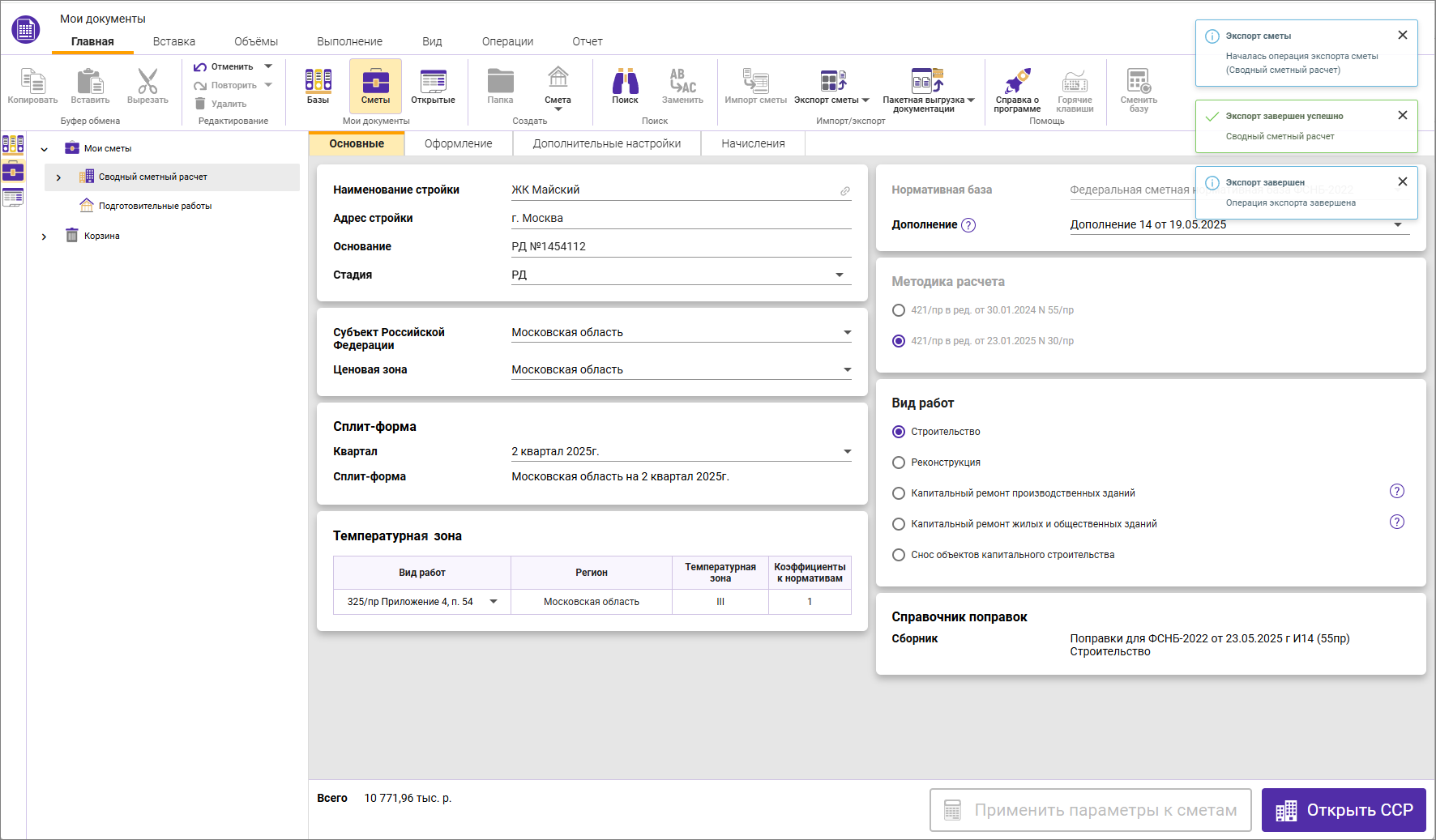
Task: Click the link icon in Наименование стройки field
Action: (844, 191)
